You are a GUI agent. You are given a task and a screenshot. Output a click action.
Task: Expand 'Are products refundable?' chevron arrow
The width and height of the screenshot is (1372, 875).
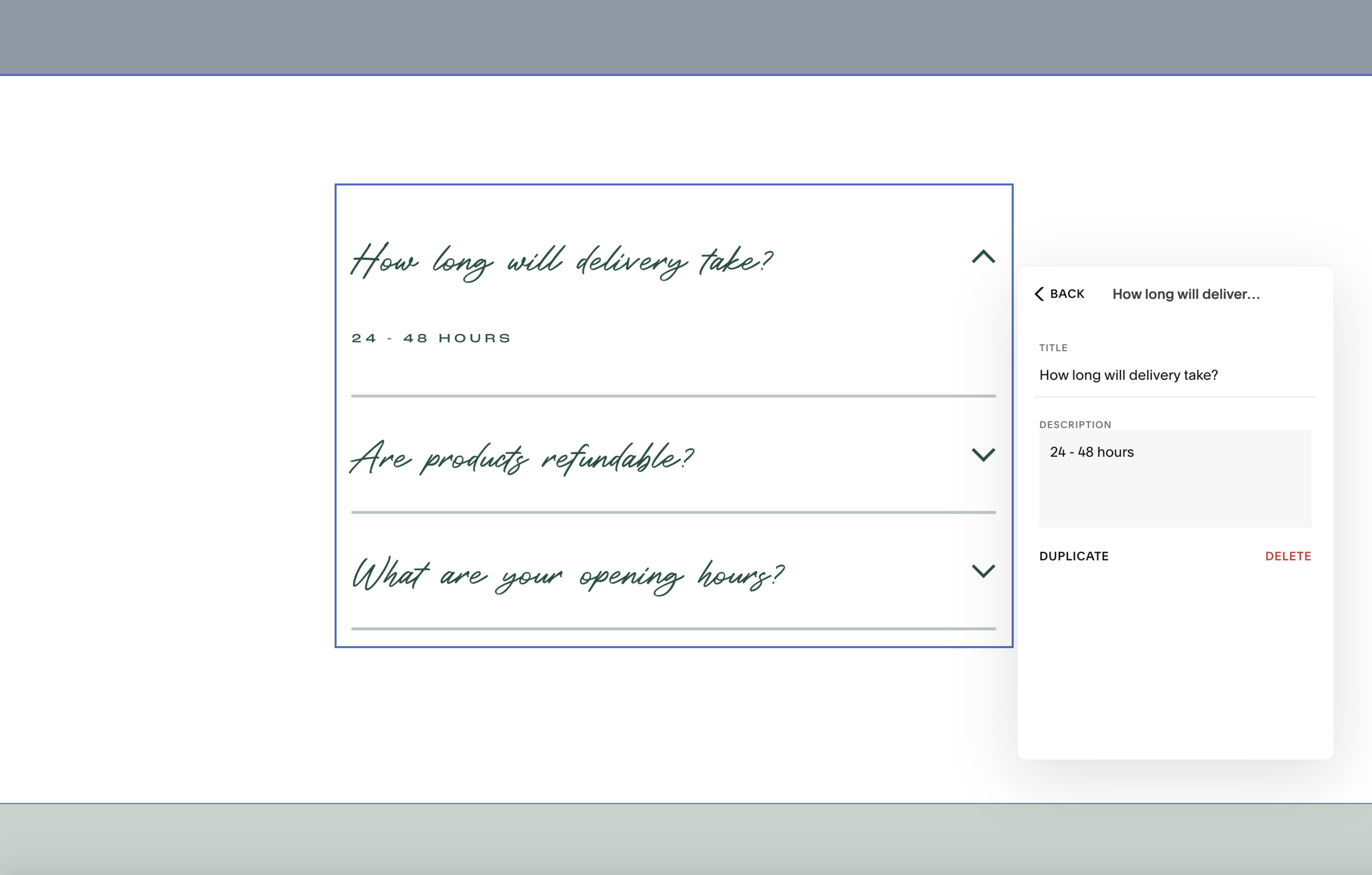[x=983, y=455]
